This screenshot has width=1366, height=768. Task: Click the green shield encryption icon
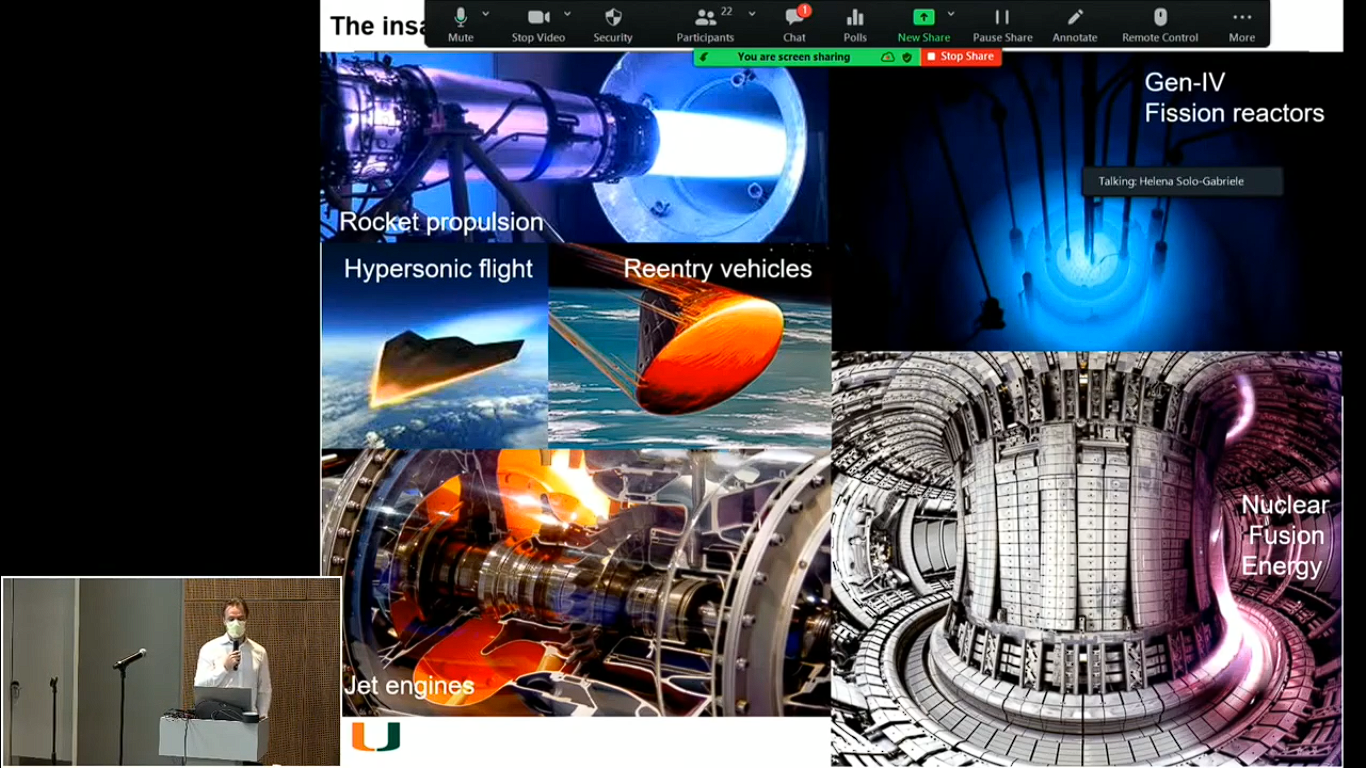click(x=907, y=57)
